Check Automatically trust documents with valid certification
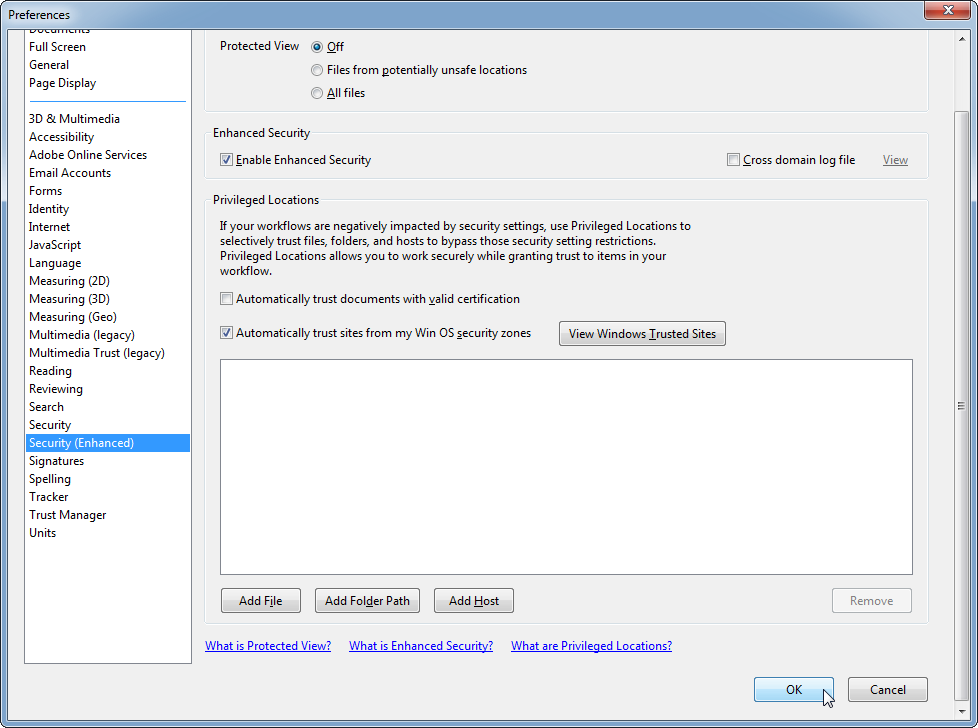Viewport: 978px width, 728px height. [x=227, y=299]
